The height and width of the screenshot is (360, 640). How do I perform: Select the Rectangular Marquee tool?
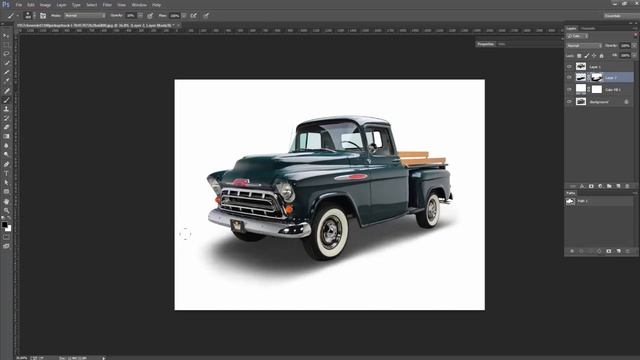(6, 45)
